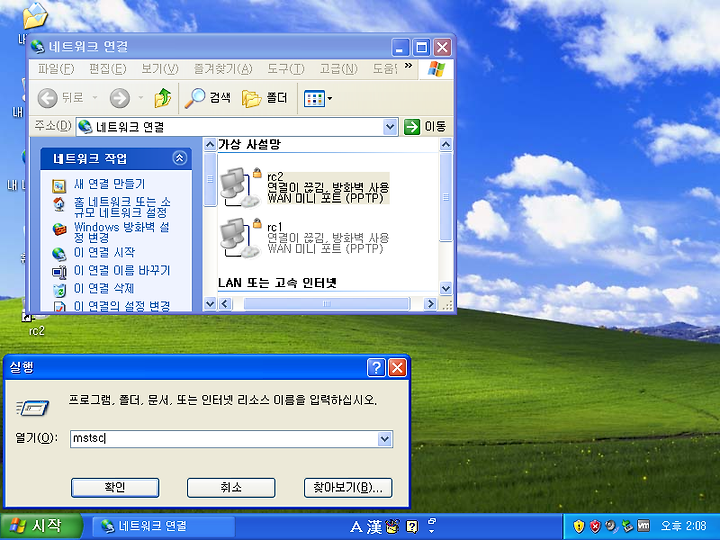Click the red security alert tray icon
This screenshot has width=720, height=540.
point(595,526)
